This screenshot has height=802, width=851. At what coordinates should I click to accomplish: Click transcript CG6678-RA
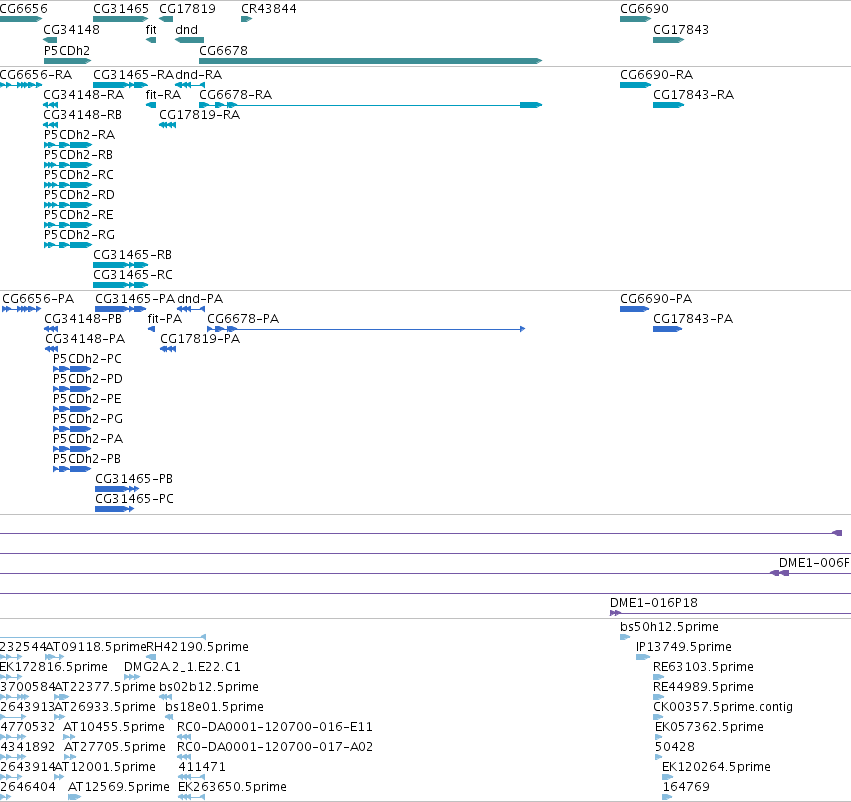(236, 94)
